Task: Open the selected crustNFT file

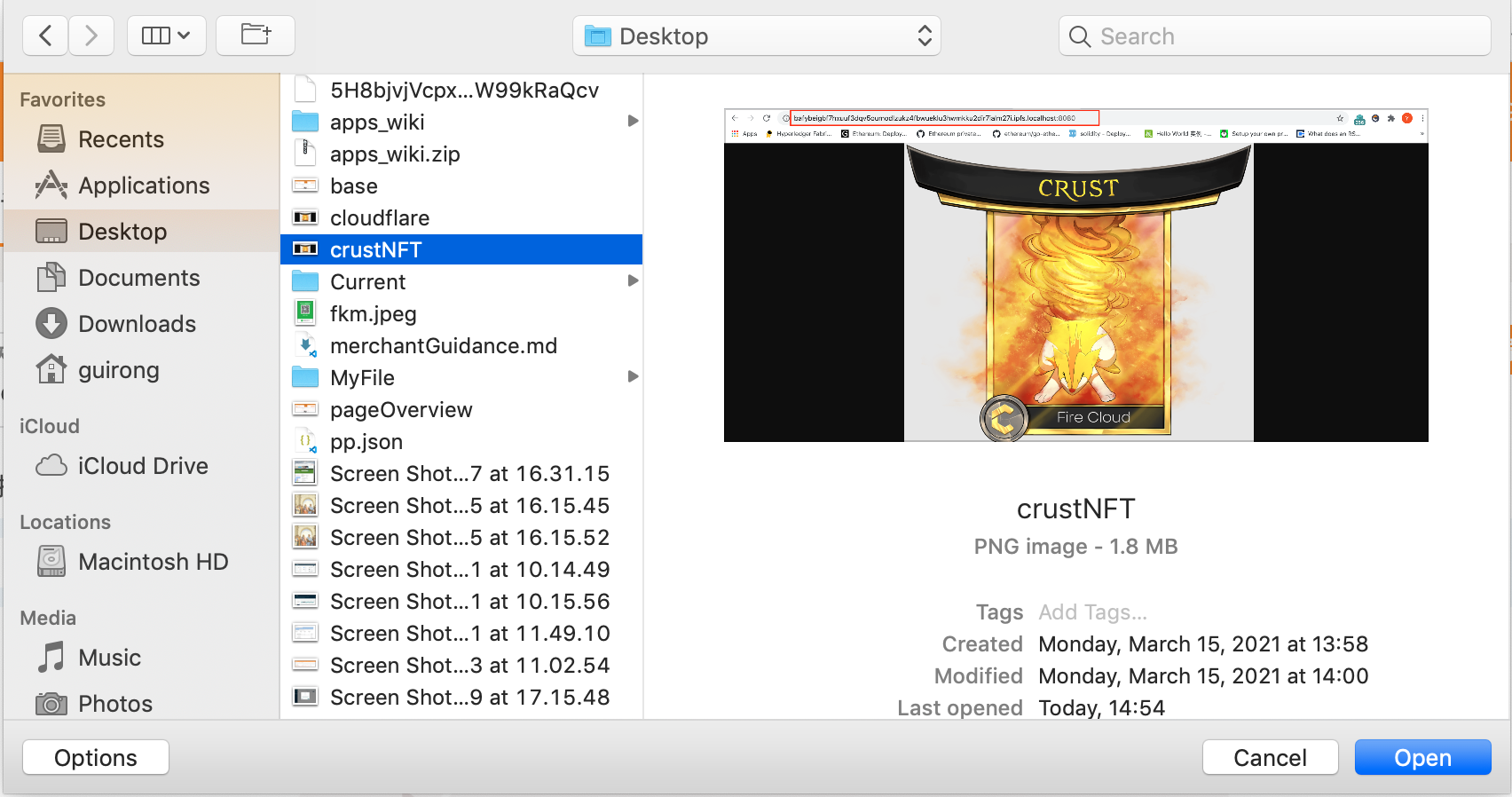Action: pos(1422,758)
